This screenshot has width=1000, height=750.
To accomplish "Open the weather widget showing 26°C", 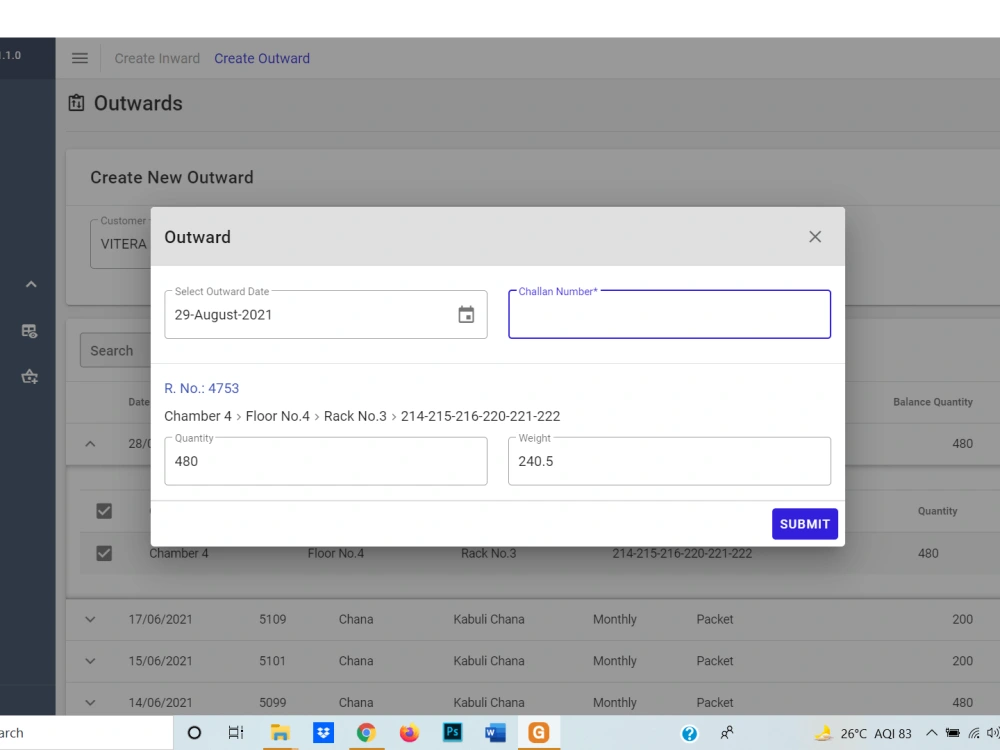I will [x=864, y=733].
